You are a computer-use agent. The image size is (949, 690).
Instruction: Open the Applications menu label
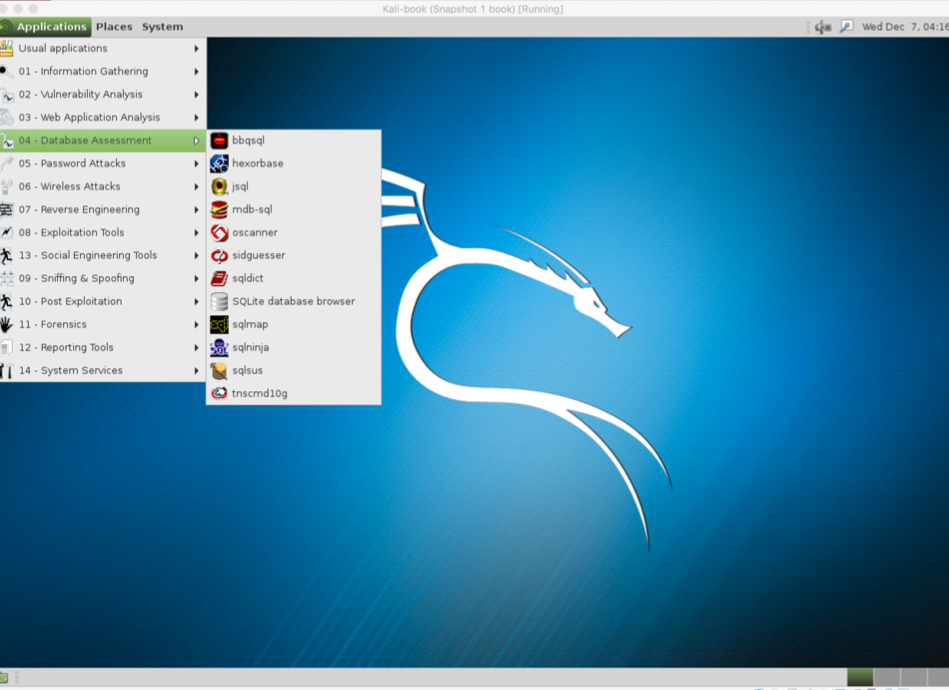point(51,27)
